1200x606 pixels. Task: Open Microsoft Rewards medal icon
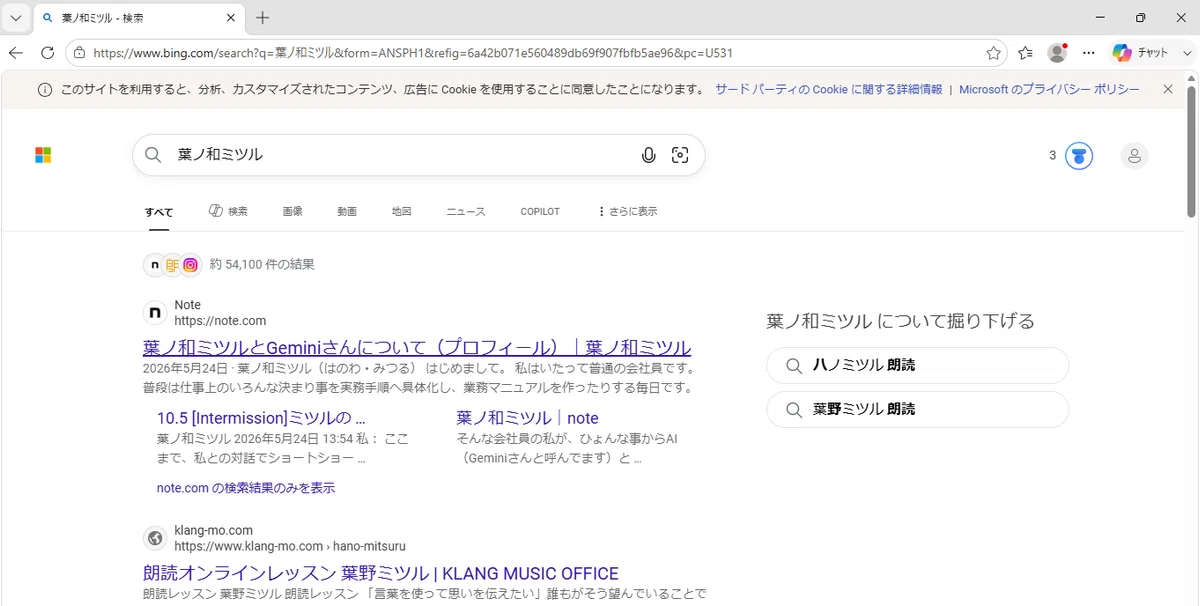(1079, 155)
